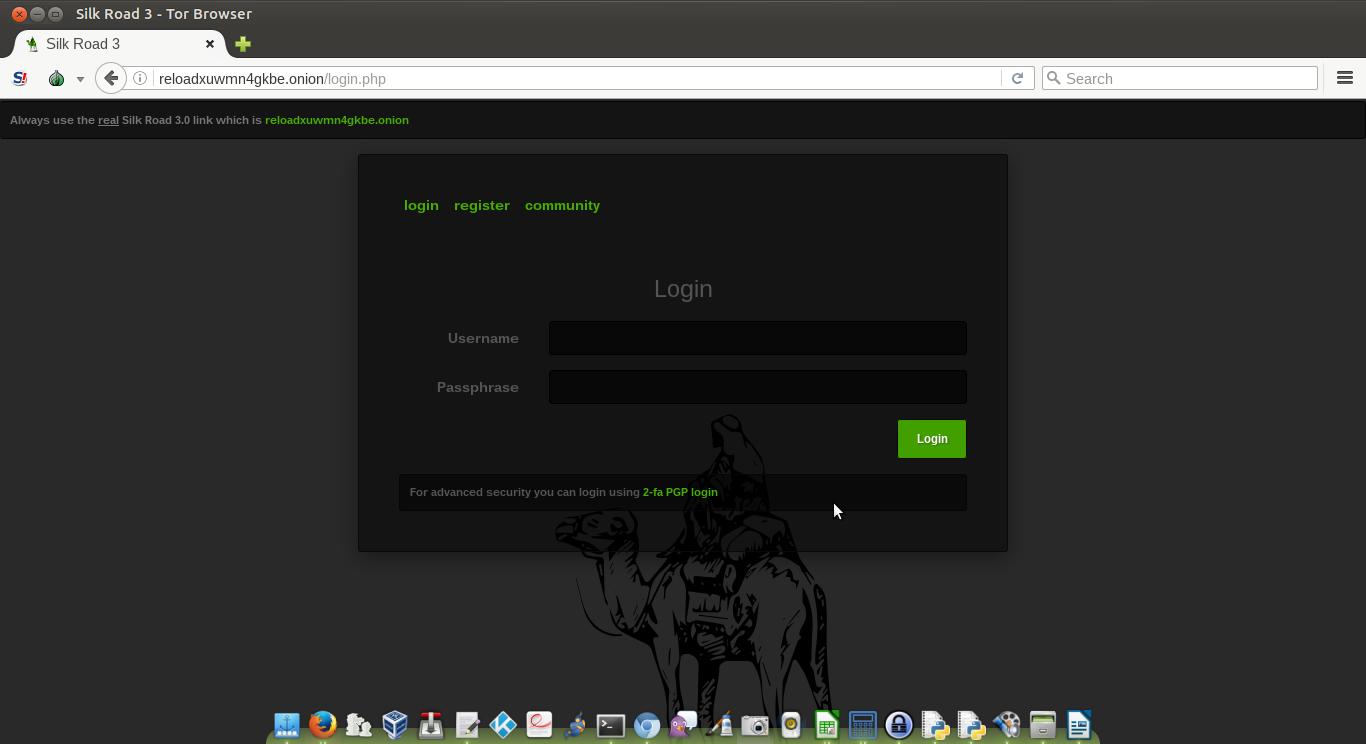1366x744 pixels.
Task: Click the Passphrase label
Action: [x=478, y=387]
